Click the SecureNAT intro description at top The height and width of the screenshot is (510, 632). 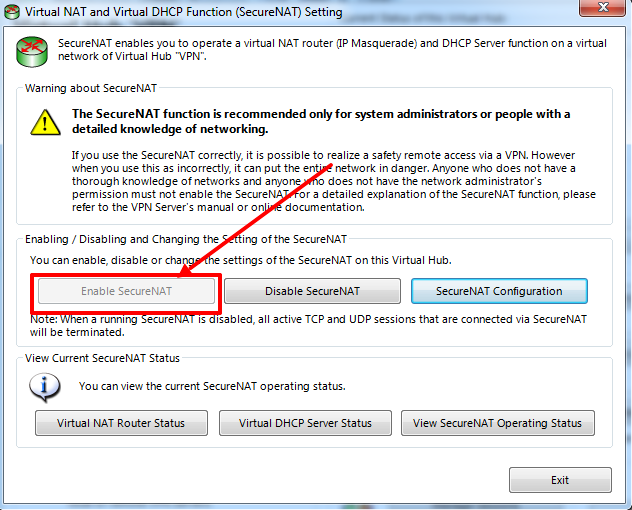tap(330, 52)
